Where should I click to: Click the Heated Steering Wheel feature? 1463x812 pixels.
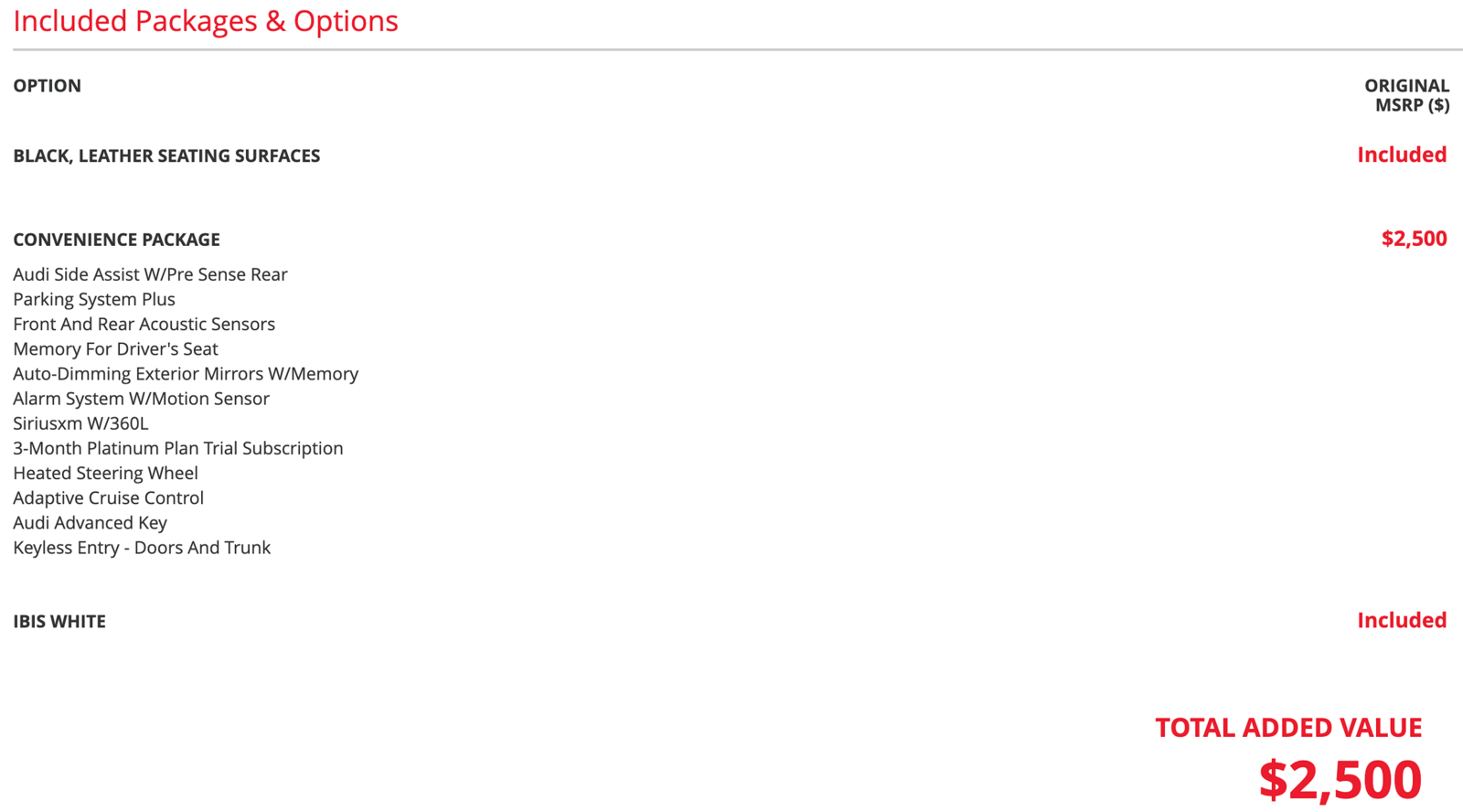(105, 473)
